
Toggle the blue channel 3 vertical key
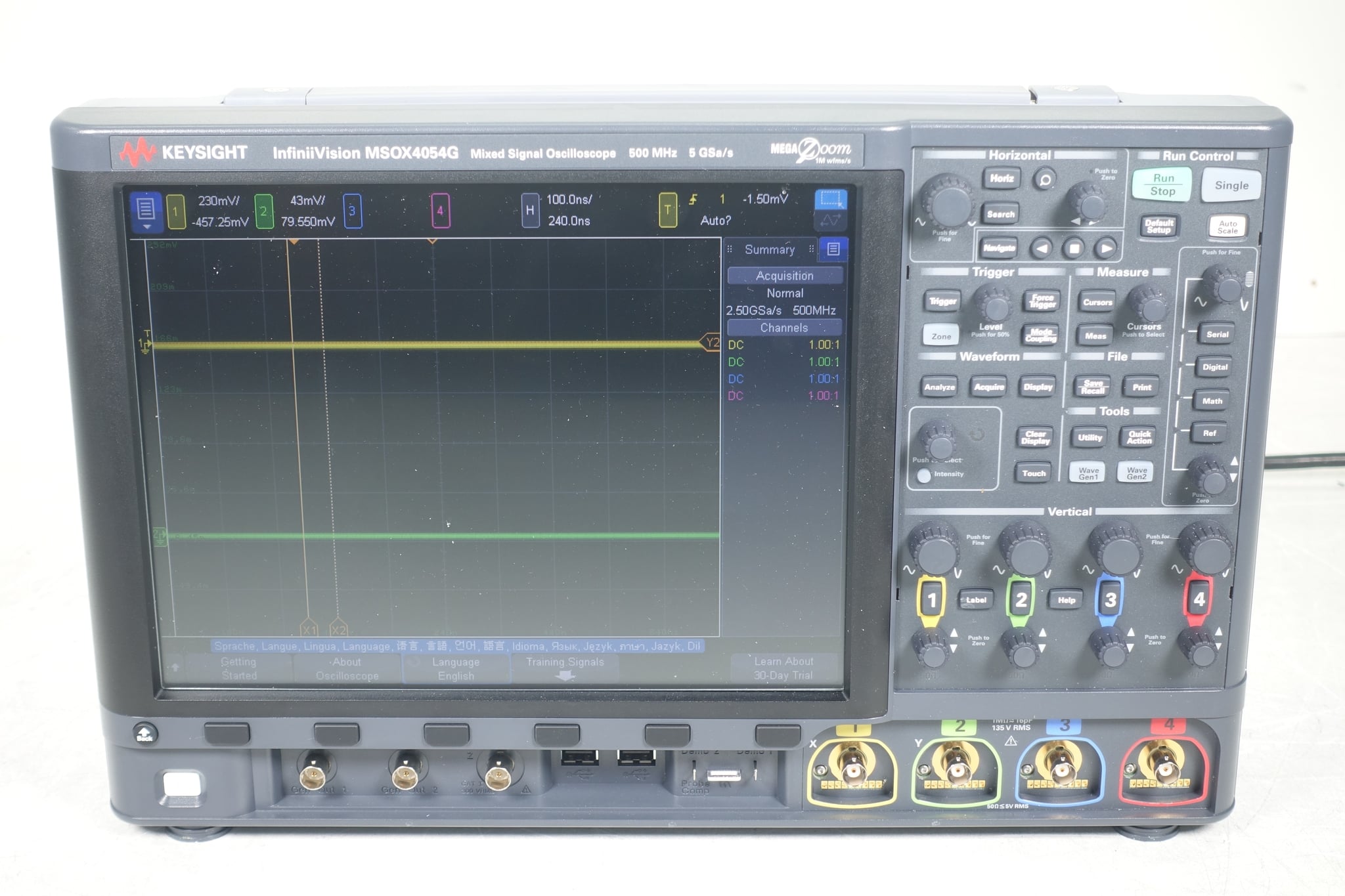point(1109,599)
